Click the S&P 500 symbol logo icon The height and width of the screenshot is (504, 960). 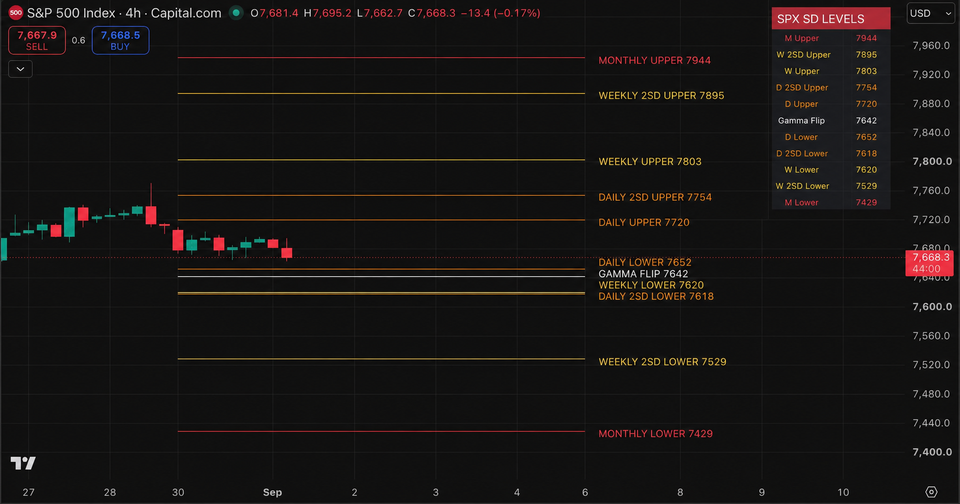click(x=16, y=13)
